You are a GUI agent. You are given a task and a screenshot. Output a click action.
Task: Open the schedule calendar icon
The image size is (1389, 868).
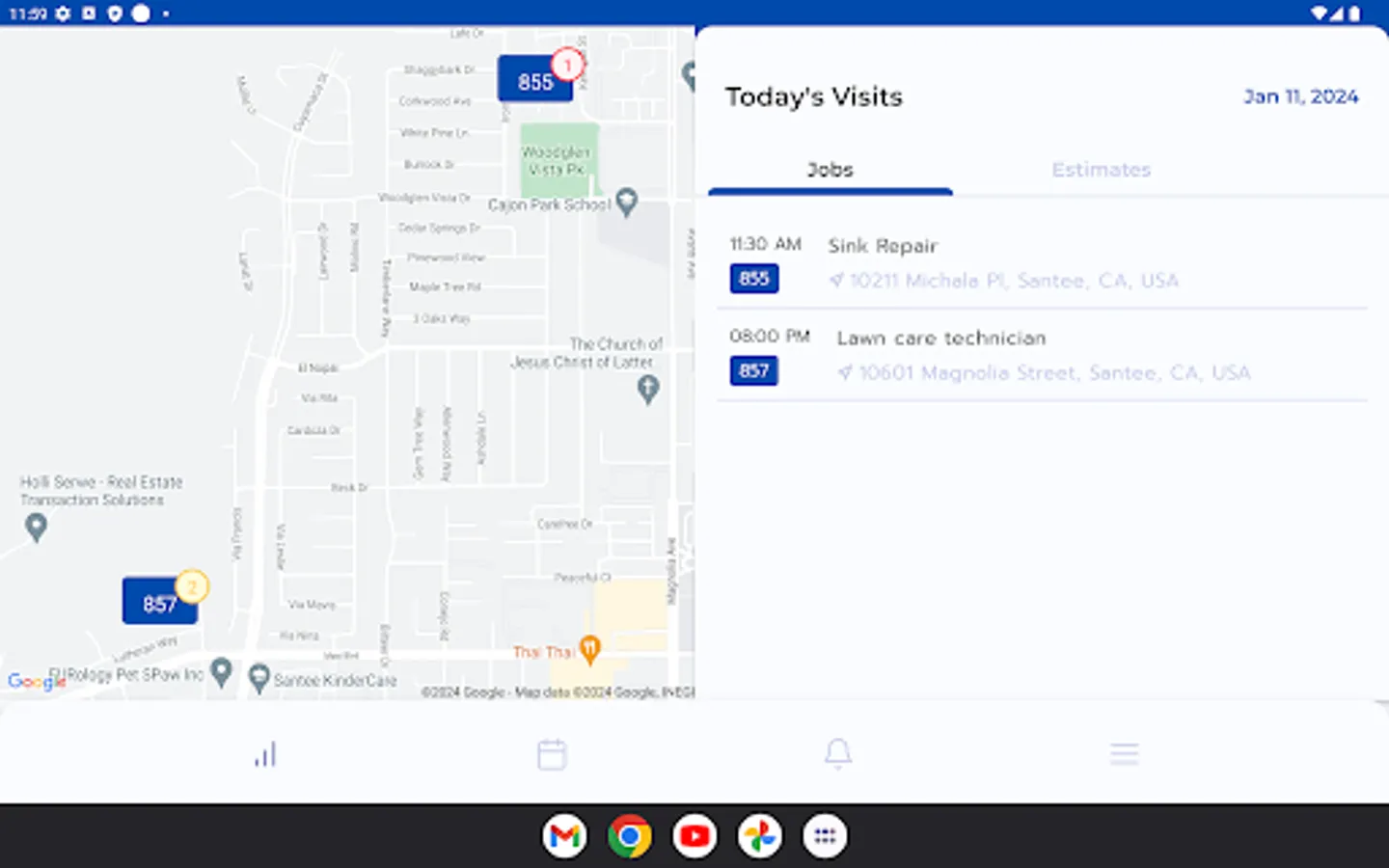(x=551, y=753)
